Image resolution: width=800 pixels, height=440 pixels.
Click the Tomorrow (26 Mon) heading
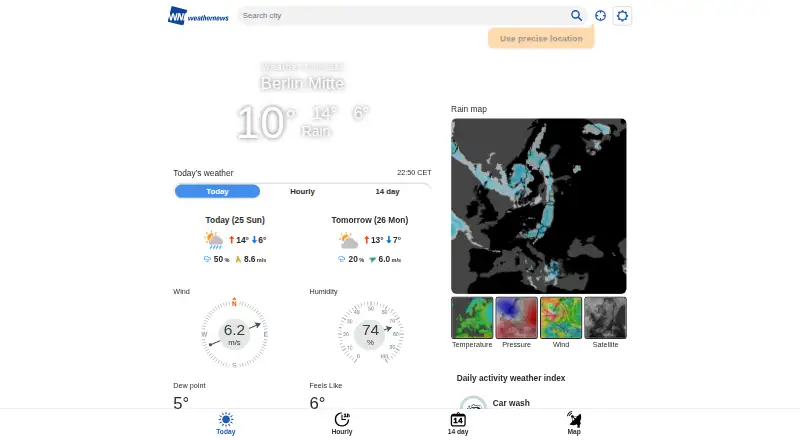pos(369,220)
